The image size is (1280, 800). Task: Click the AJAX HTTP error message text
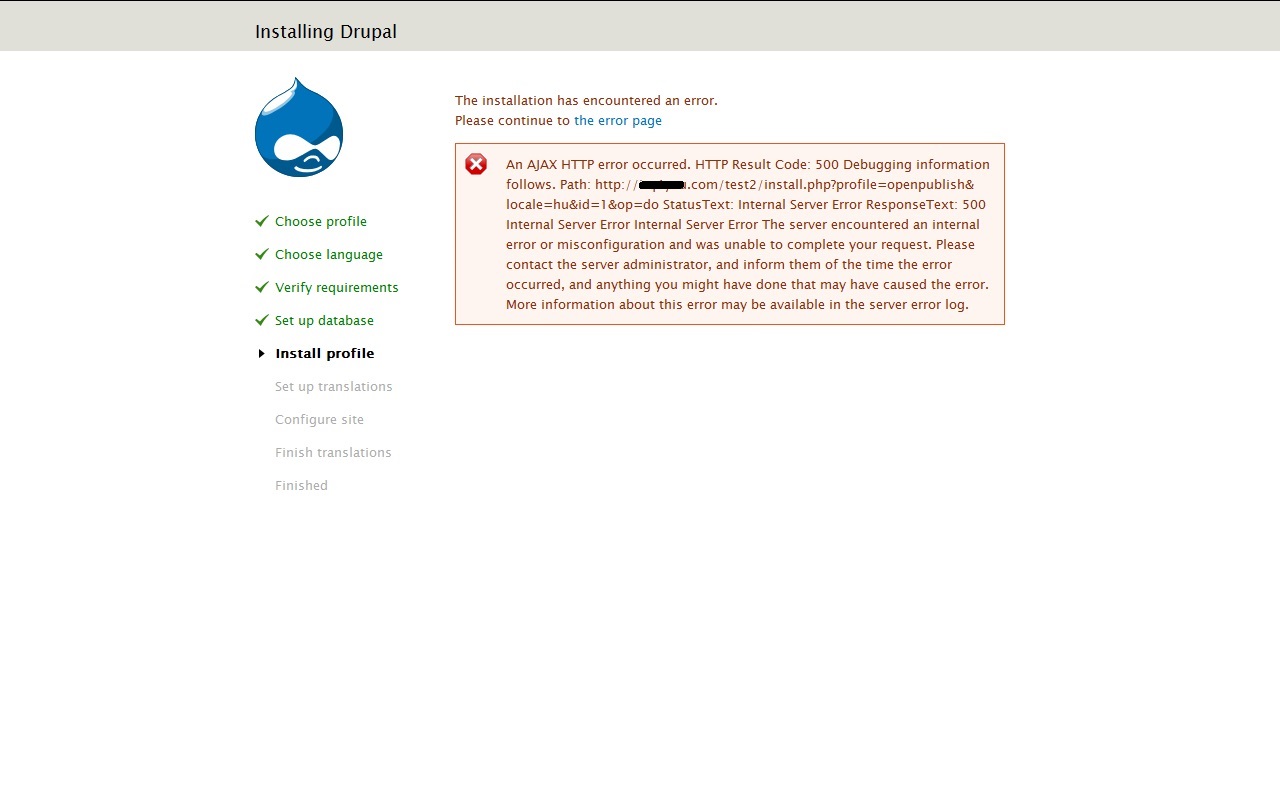(747, 234)
